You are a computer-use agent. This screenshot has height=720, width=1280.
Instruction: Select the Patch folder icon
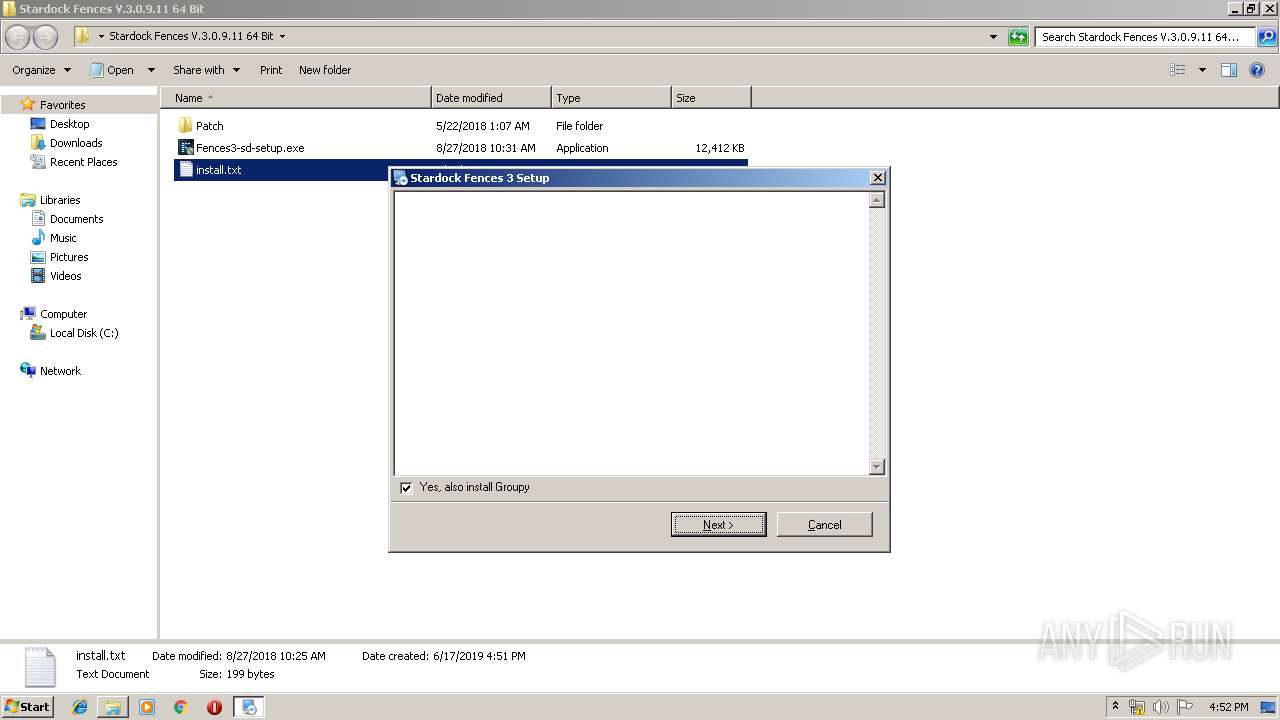click(x=185, y=126)
